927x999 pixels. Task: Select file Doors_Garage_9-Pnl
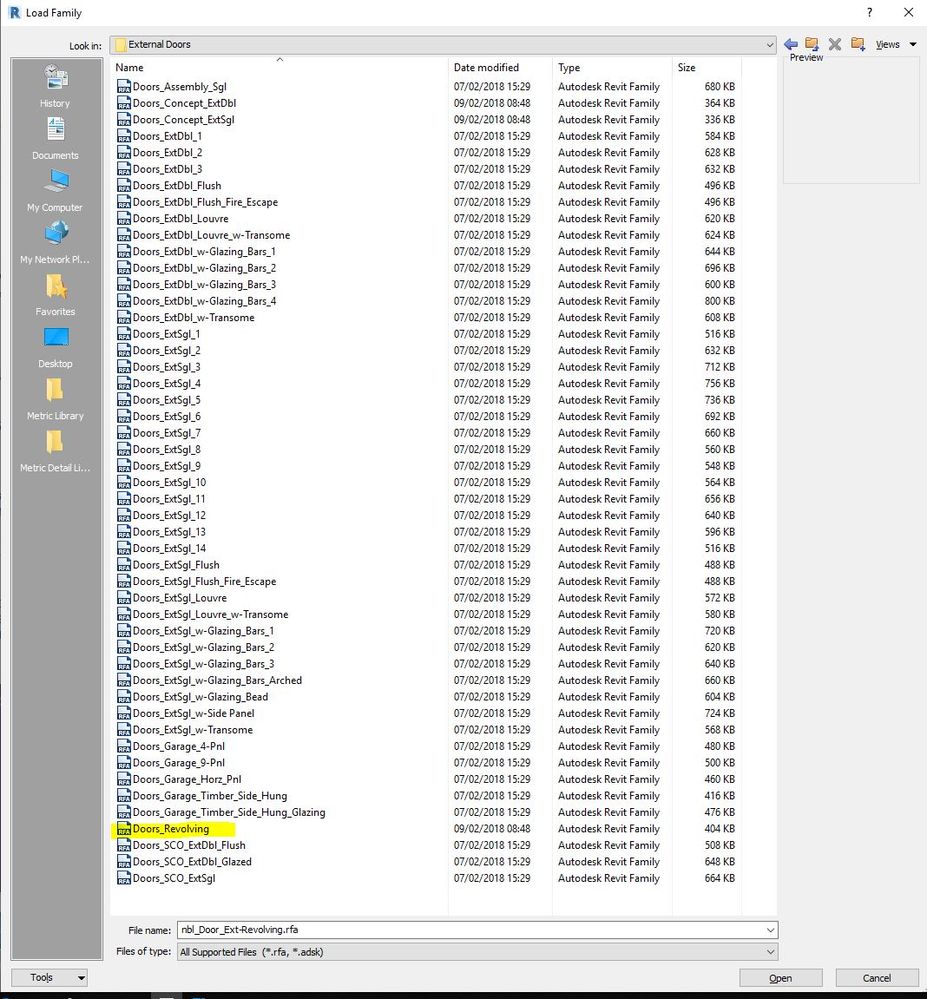click(178, 763)
